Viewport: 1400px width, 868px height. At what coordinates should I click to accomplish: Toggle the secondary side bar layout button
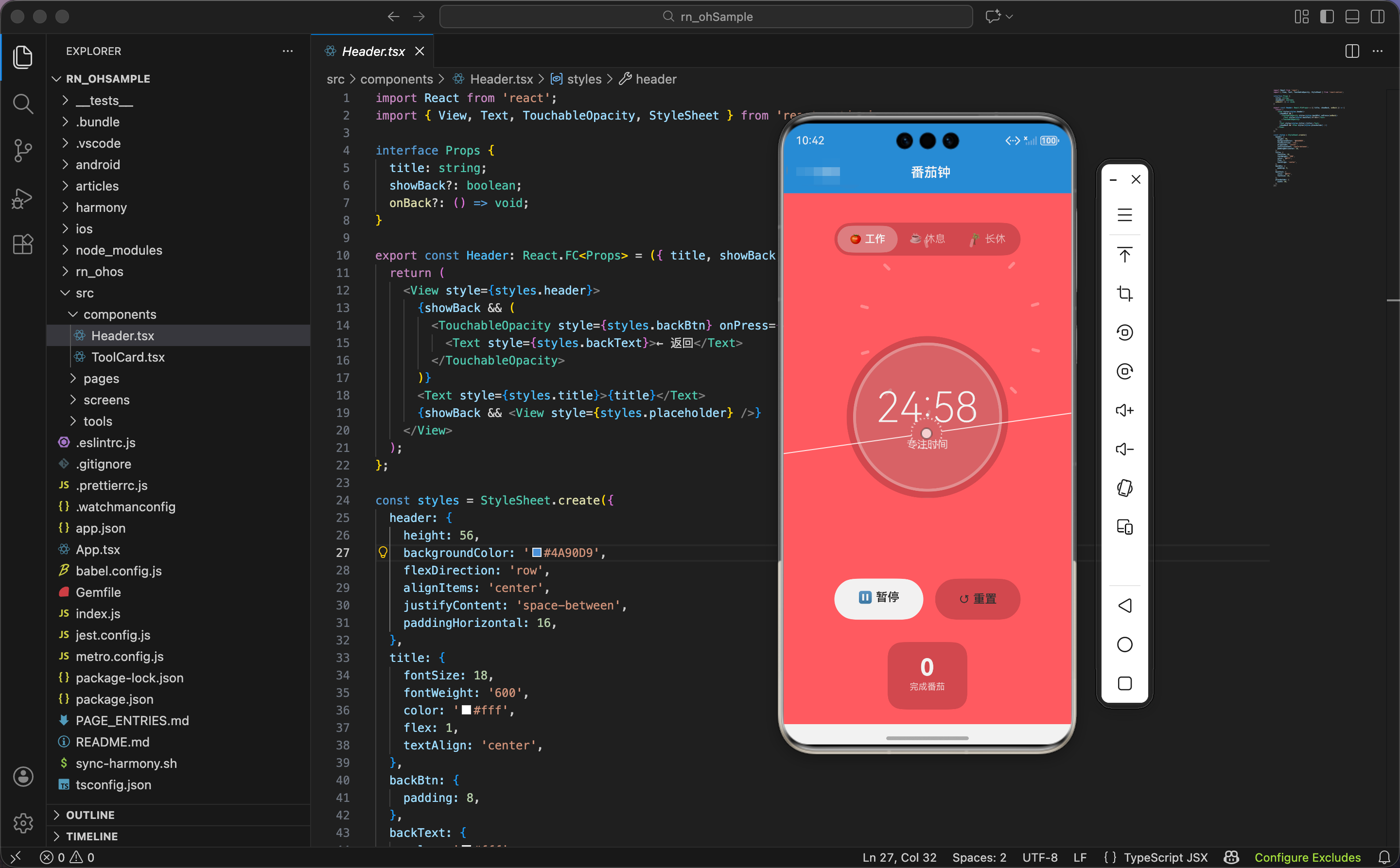pyautogui.click(x=1378, y=17)
